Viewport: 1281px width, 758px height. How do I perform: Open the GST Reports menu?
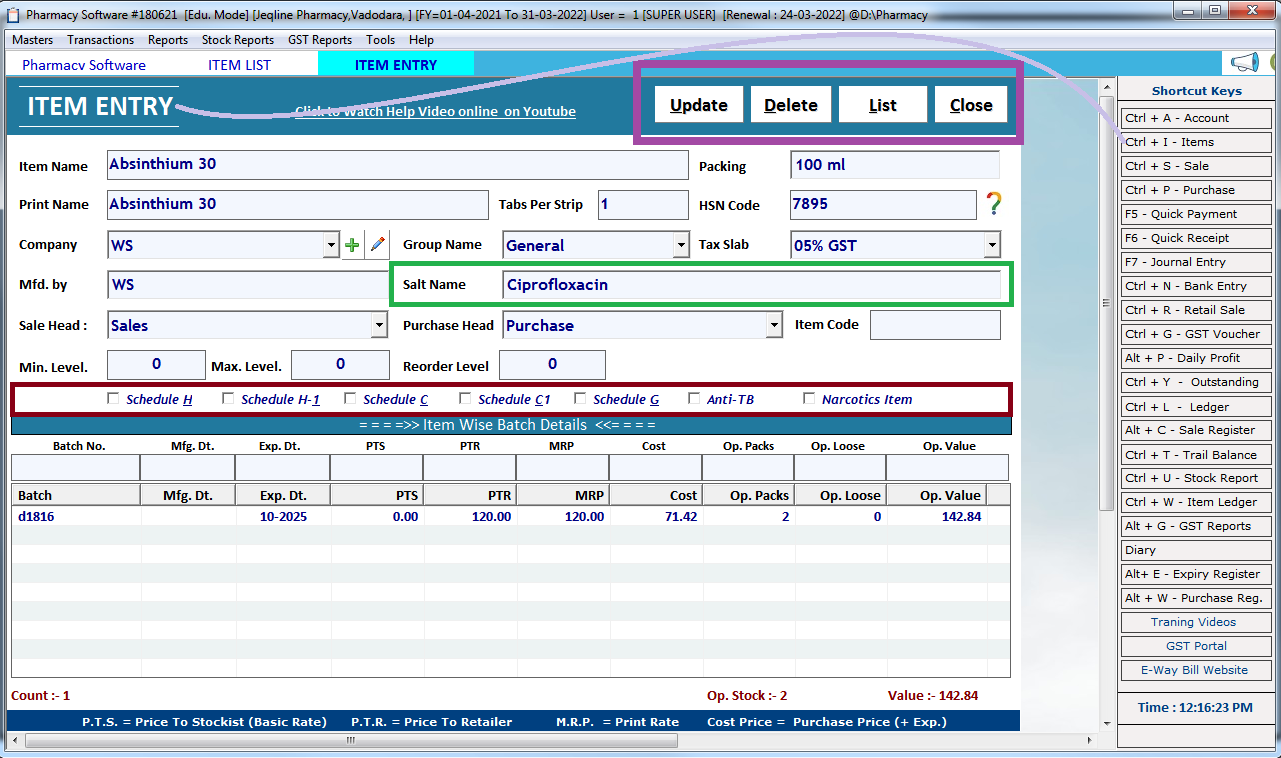click(319, 40)
